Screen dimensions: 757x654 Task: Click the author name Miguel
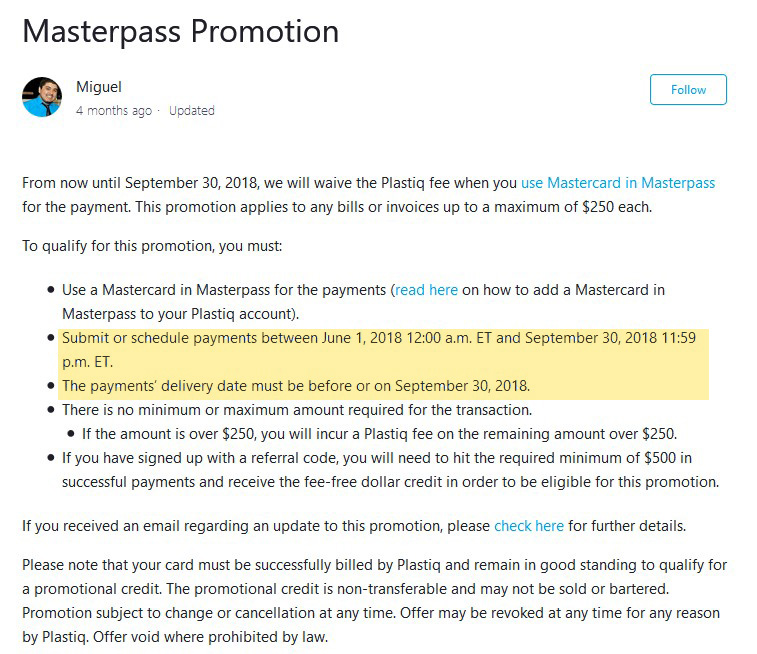tap(98, 87)
